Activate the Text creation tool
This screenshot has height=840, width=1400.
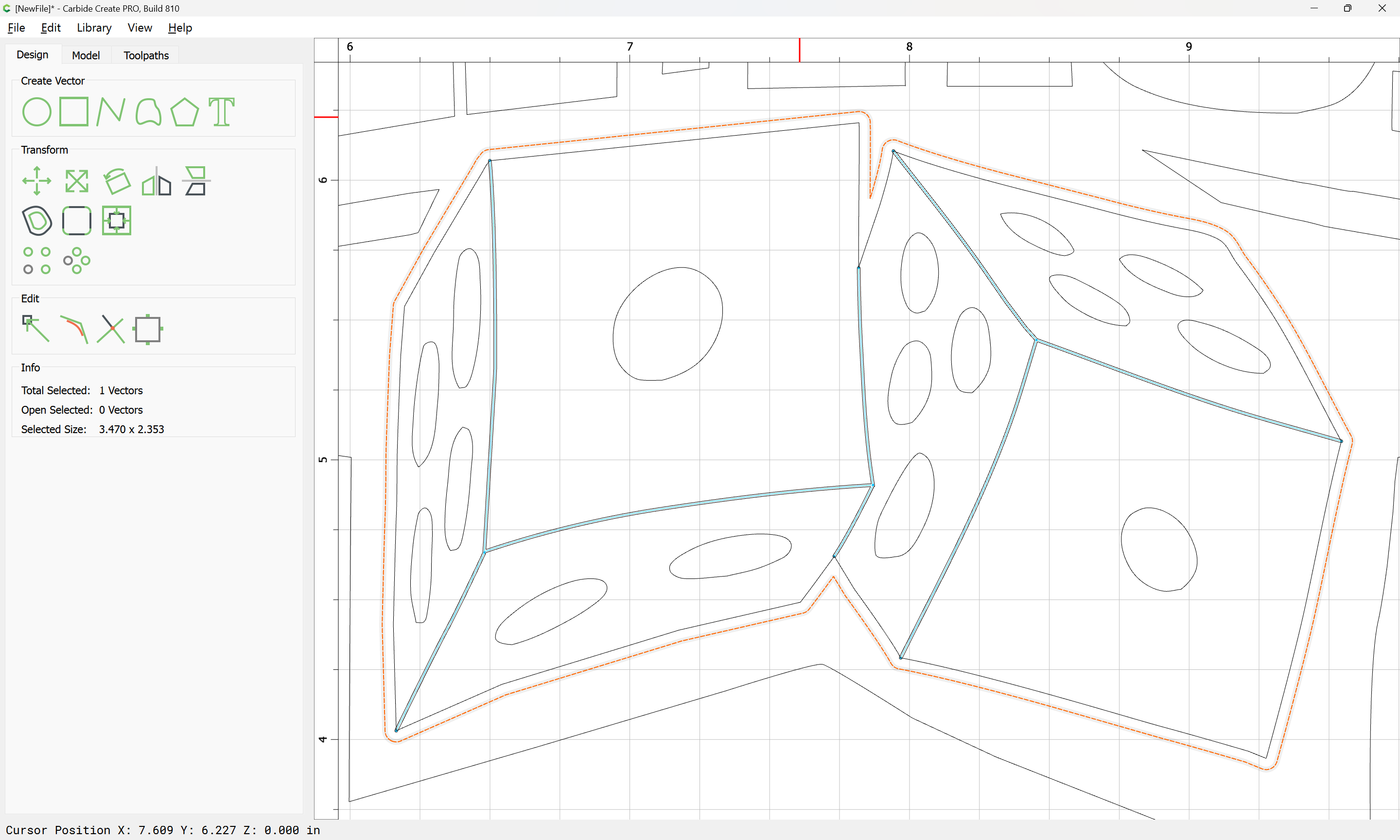[221, 111]
